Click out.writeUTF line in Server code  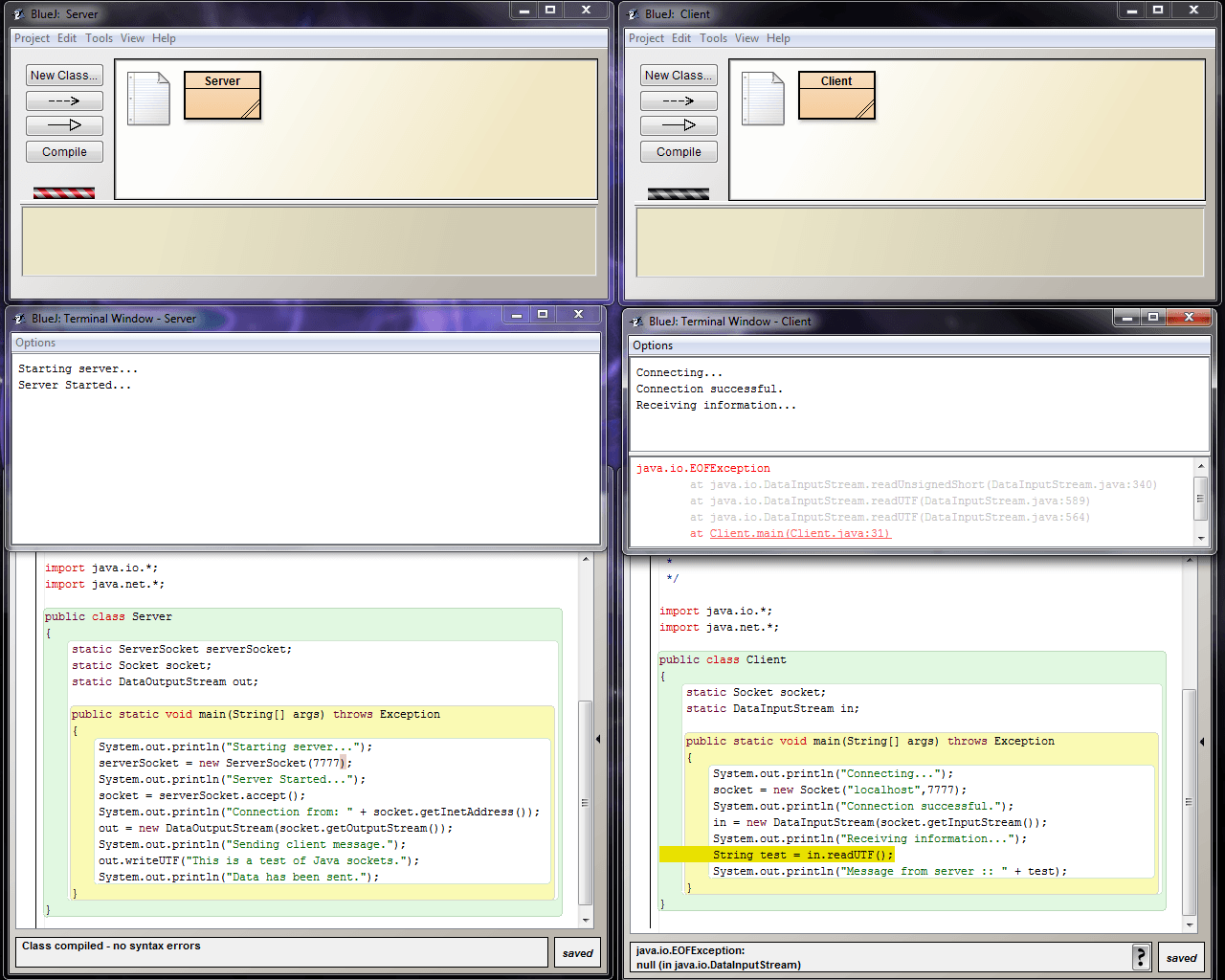pos(258,860)
